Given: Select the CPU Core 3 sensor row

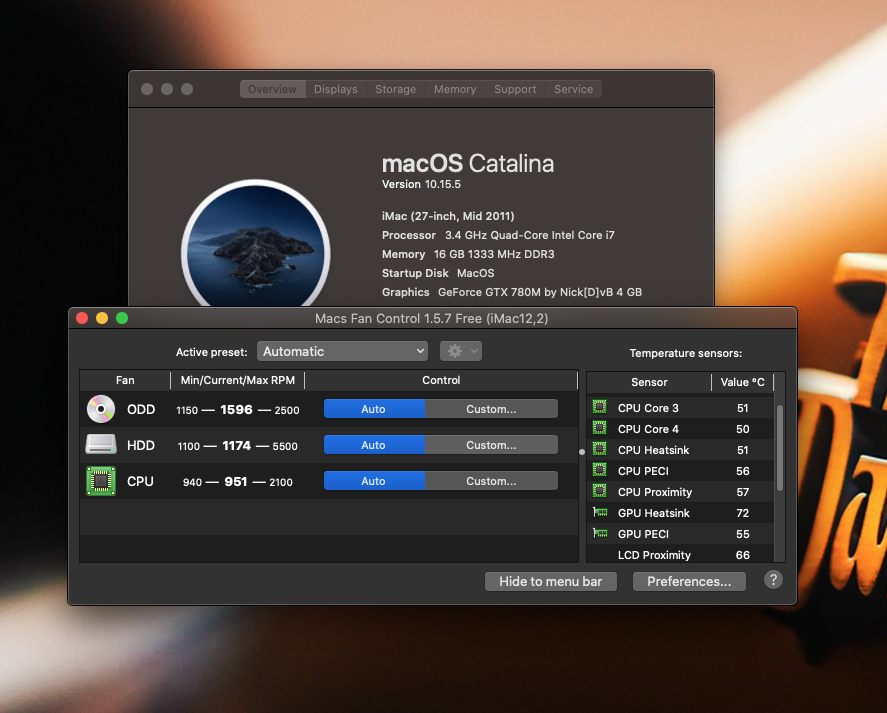Looking at the screenshot, I should coord(681,407).
